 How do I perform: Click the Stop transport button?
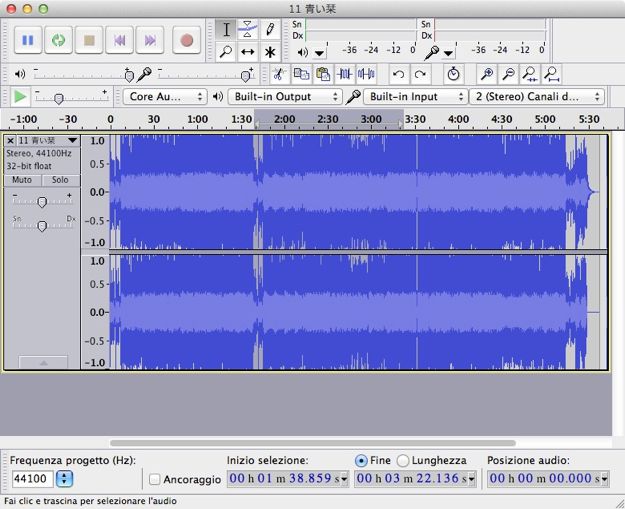pos(89,40)
